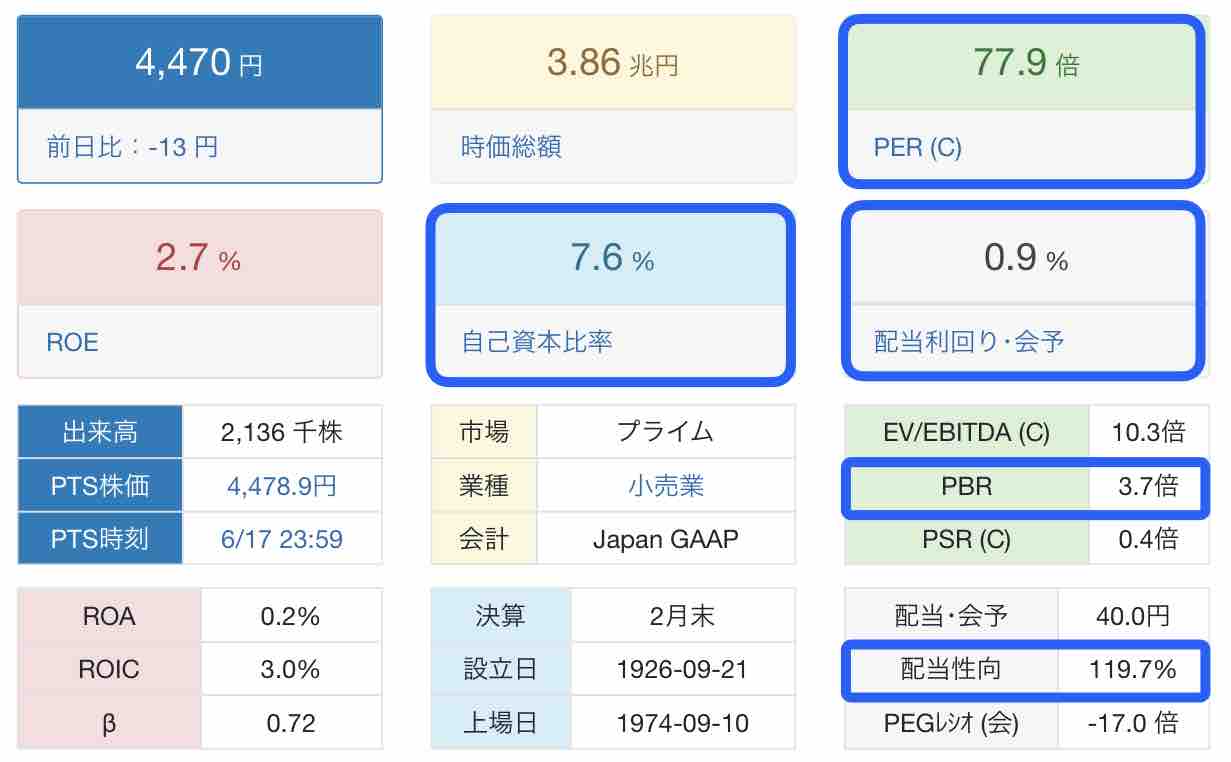Click the 自己資本比率 link

(x=537, y=342)
